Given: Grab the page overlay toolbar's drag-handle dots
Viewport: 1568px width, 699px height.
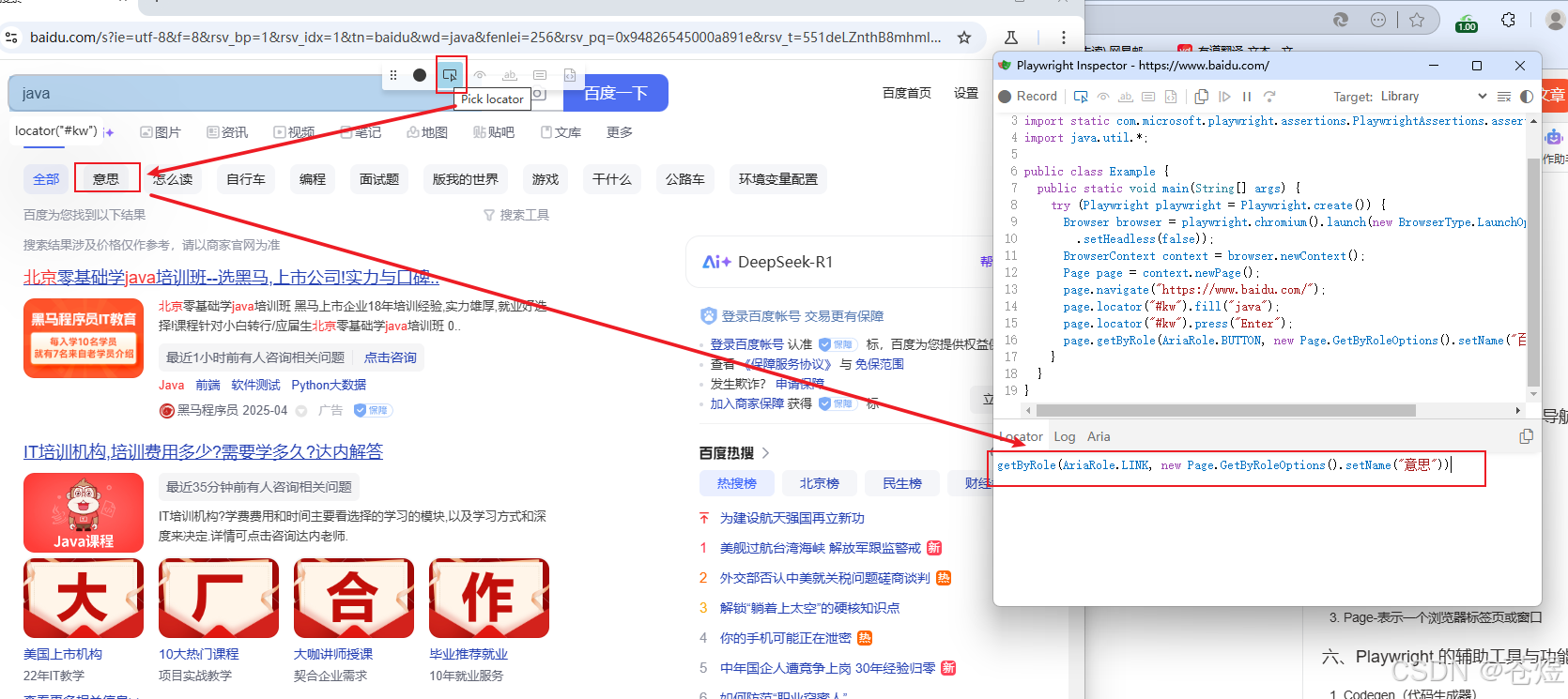Looking at the screenshot, I should click(393, 75).
